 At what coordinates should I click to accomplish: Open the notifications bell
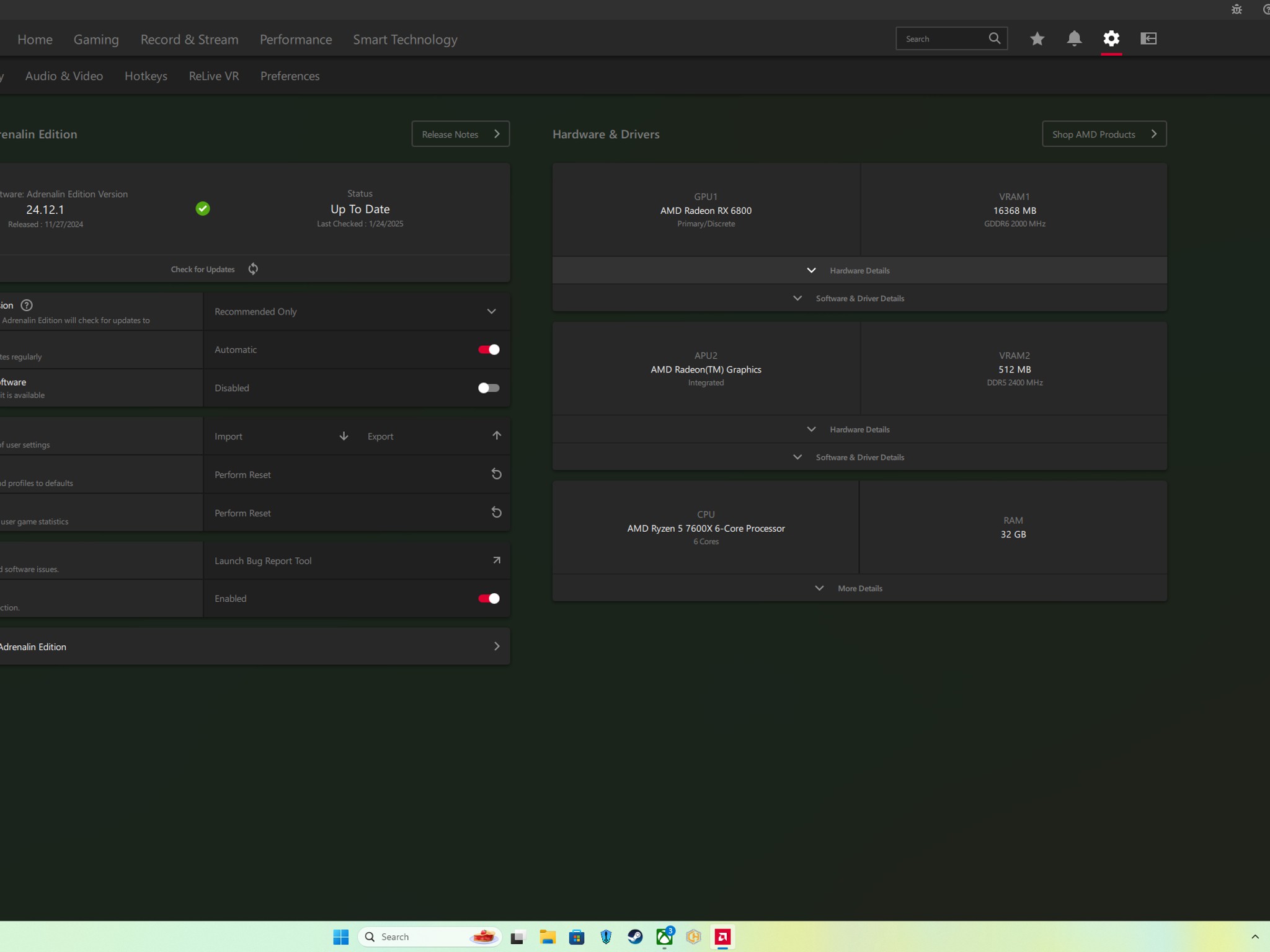point(1074,39)
